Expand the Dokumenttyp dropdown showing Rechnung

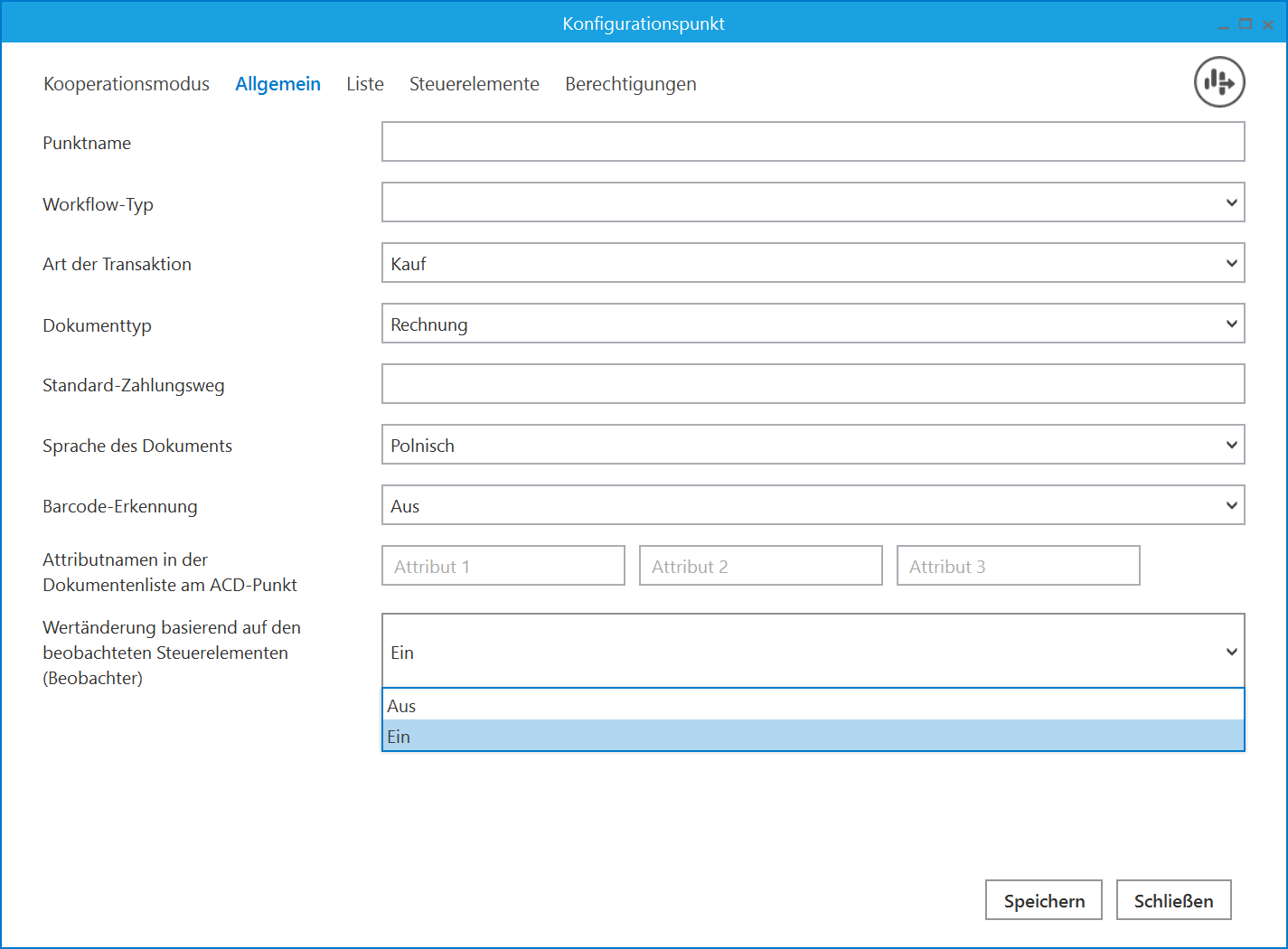tap(813, 324)
